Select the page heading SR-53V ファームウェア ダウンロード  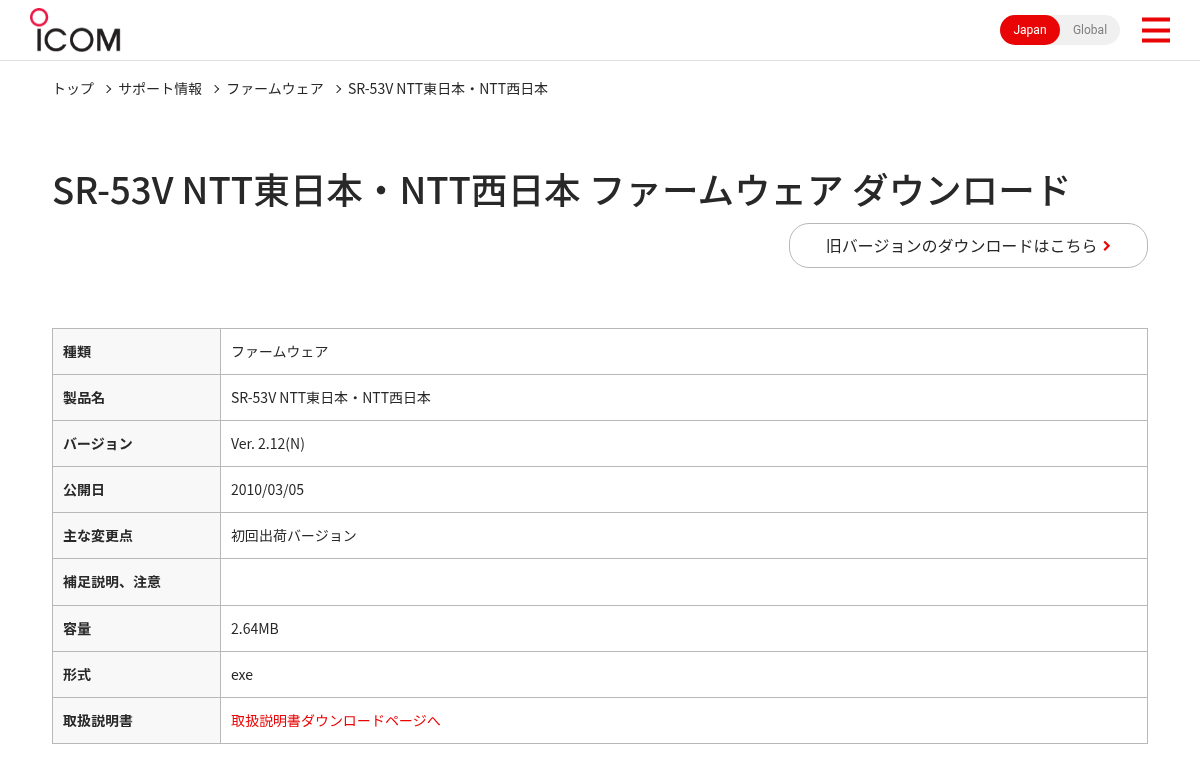point(561,190)
